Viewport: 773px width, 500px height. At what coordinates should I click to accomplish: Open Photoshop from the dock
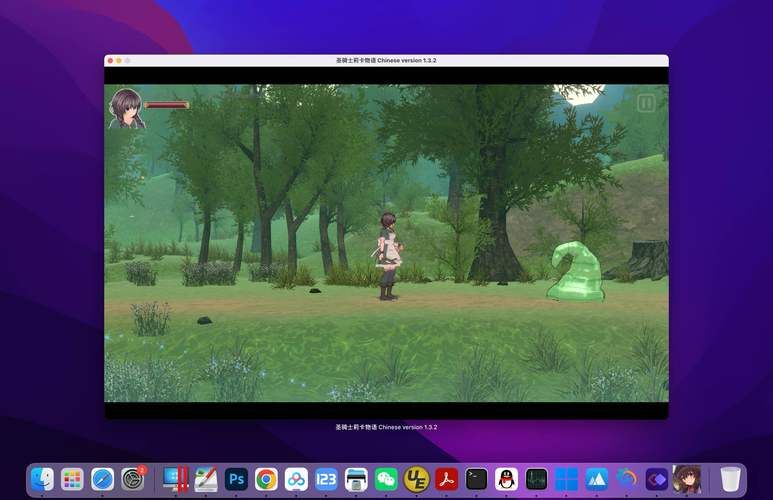(x=236, y=479)
